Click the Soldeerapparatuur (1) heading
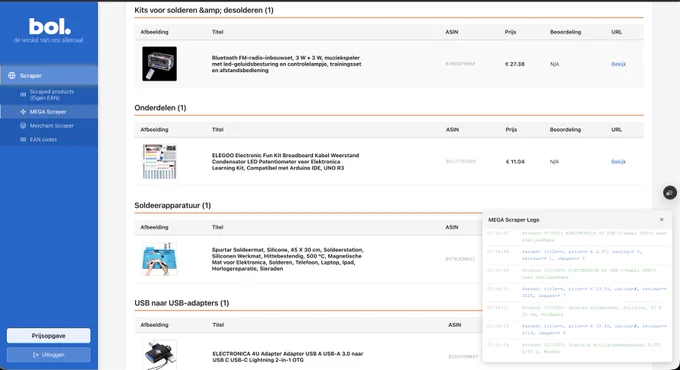 pyautogui.click(x=173, y=205)
